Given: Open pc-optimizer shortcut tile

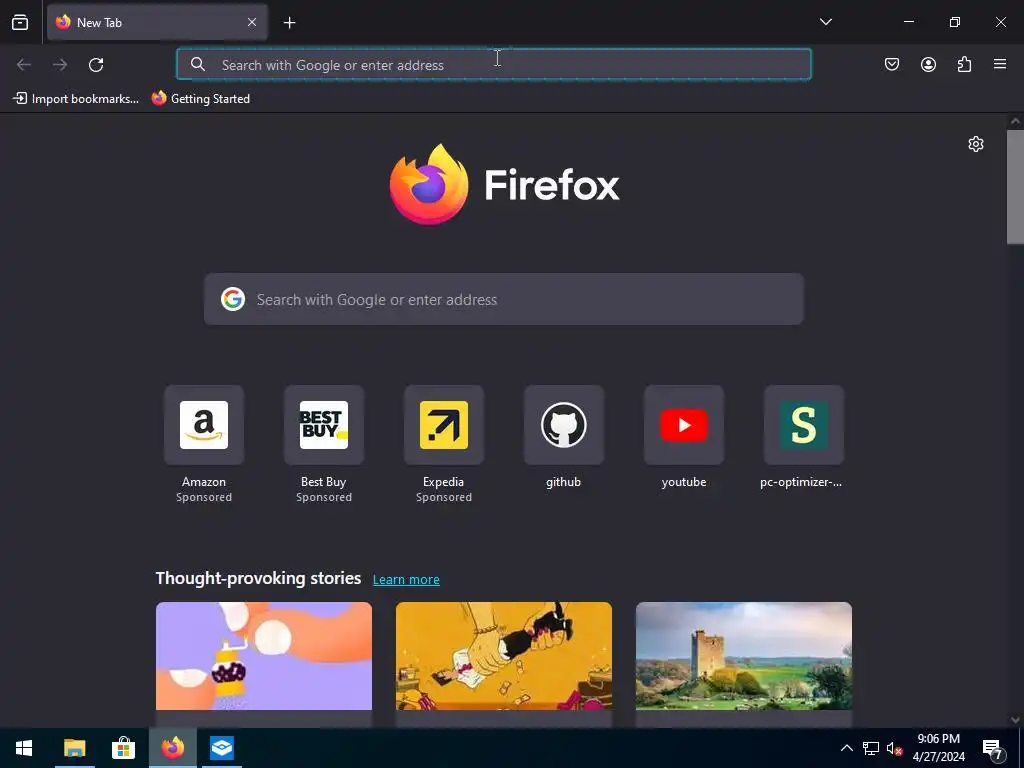Looking at the screenshot, I should 804,425.
